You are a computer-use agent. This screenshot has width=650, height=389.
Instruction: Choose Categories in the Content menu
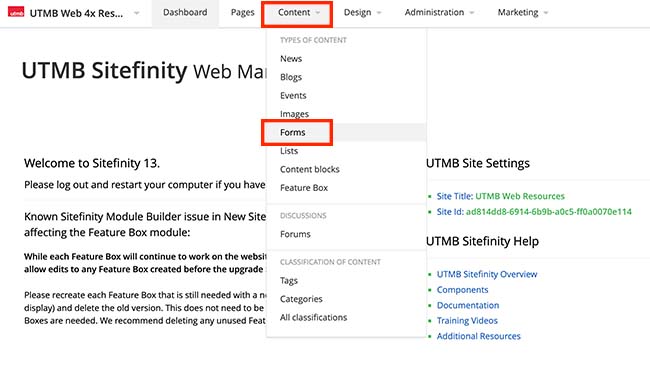(301, 299)
